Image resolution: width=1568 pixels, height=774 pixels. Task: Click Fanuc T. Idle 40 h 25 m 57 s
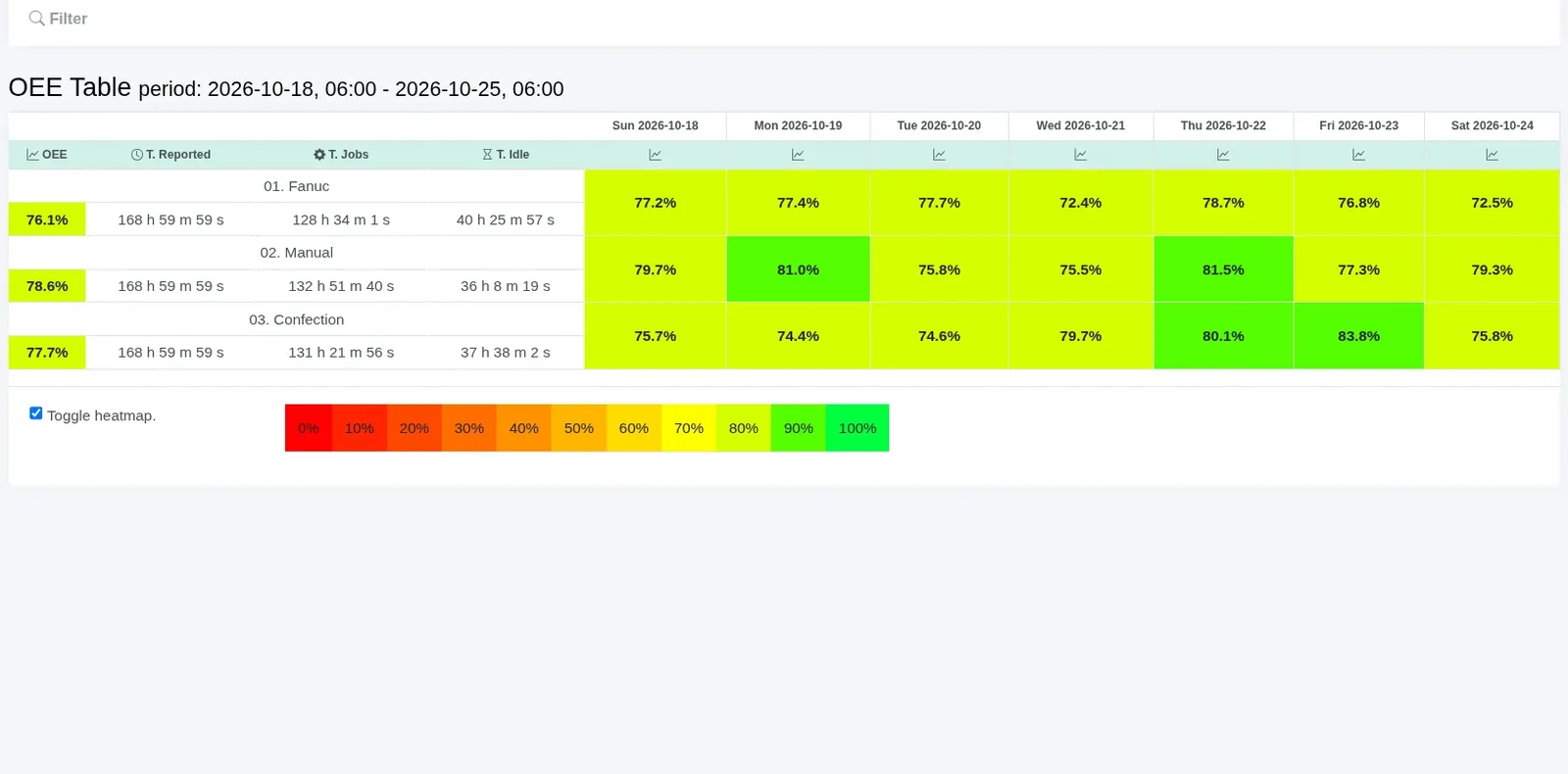click(x=506, y=219)
